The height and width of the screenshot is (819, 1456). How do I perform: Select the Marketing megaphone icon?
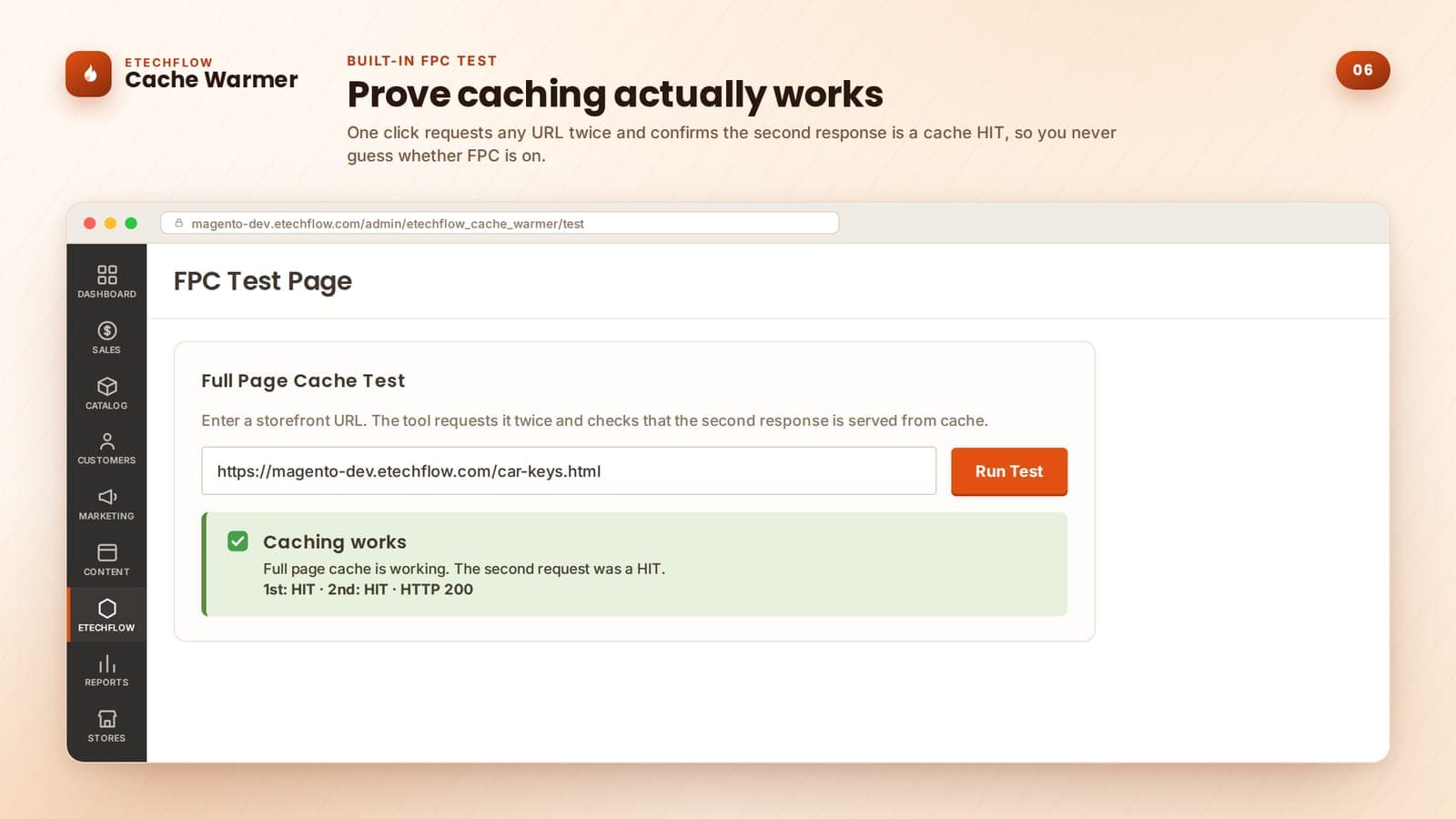106,497
